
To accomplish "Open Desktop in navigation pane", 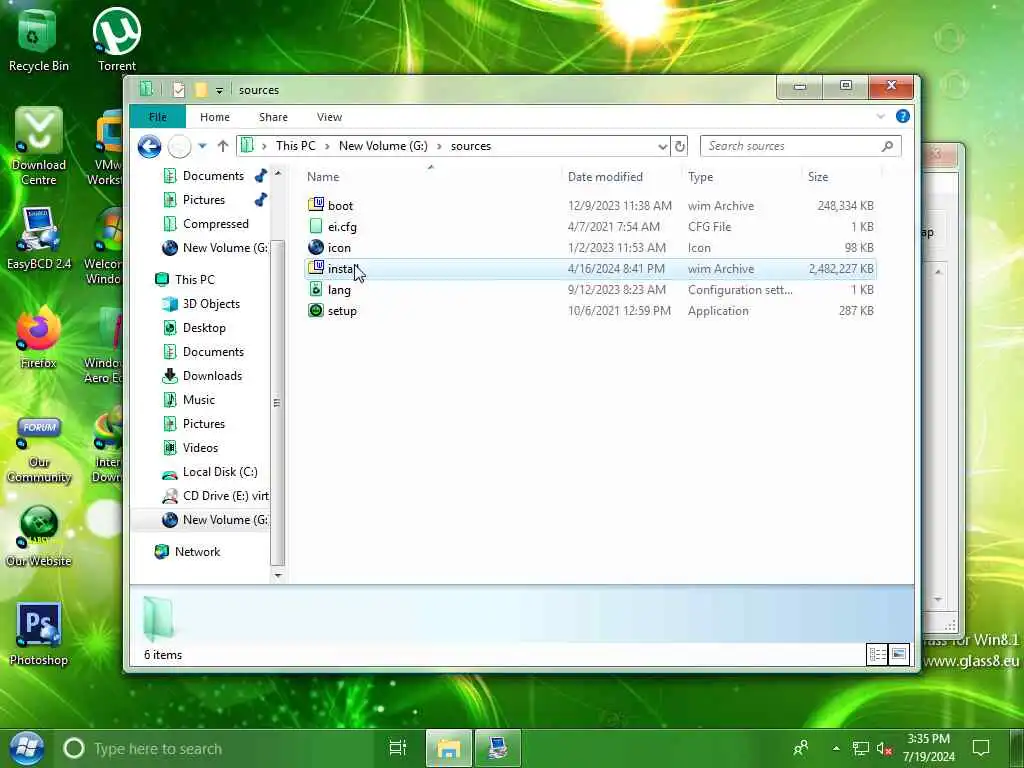I will point(204,328).
